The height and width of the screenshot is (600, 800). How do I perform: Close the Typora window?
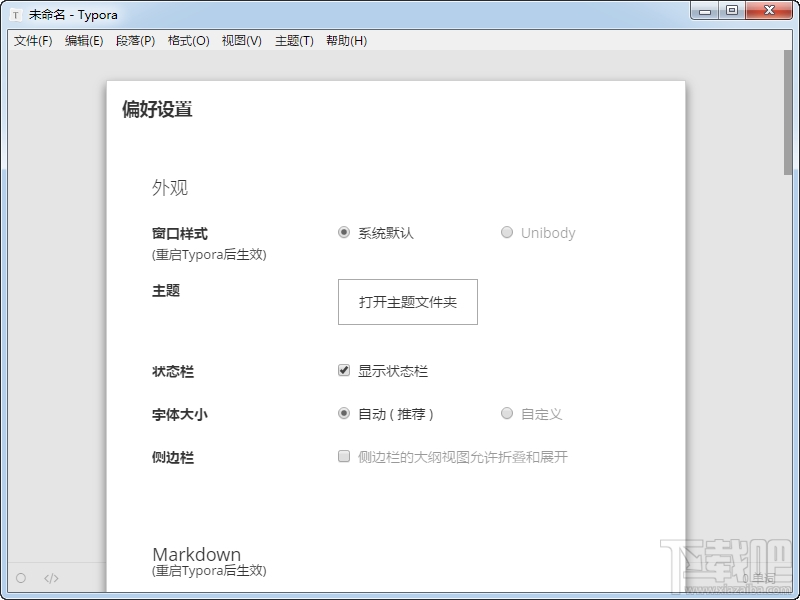[x=769, y=11]
